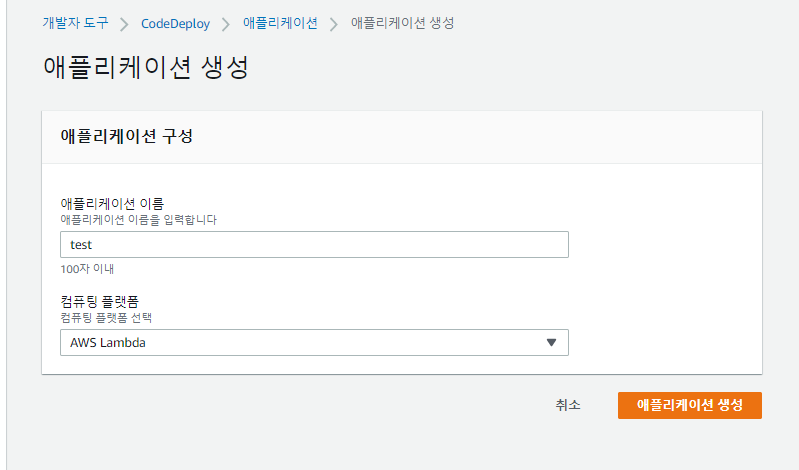Image resolution: width=799 pixels, height=470 pixels.
Task: Click the chevron before 애플리케이션 생성 breadcrumb
Action: coord(334,23)
